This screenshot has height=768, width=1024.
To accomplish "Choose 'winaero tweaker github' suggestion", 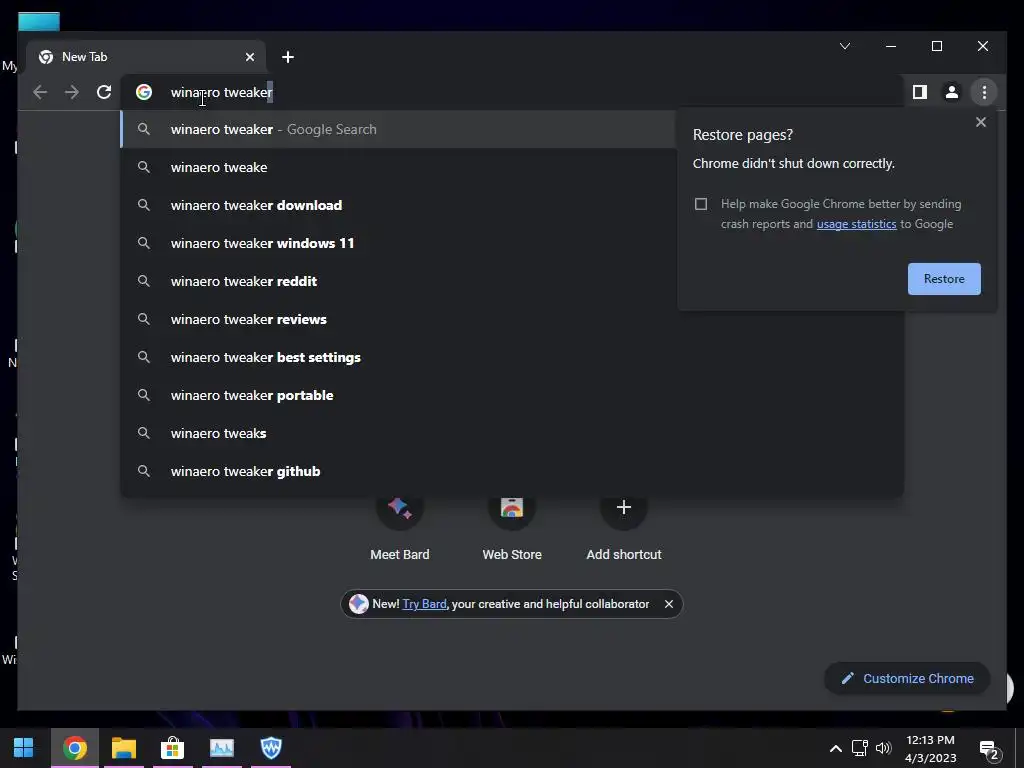I will point(512,471).
